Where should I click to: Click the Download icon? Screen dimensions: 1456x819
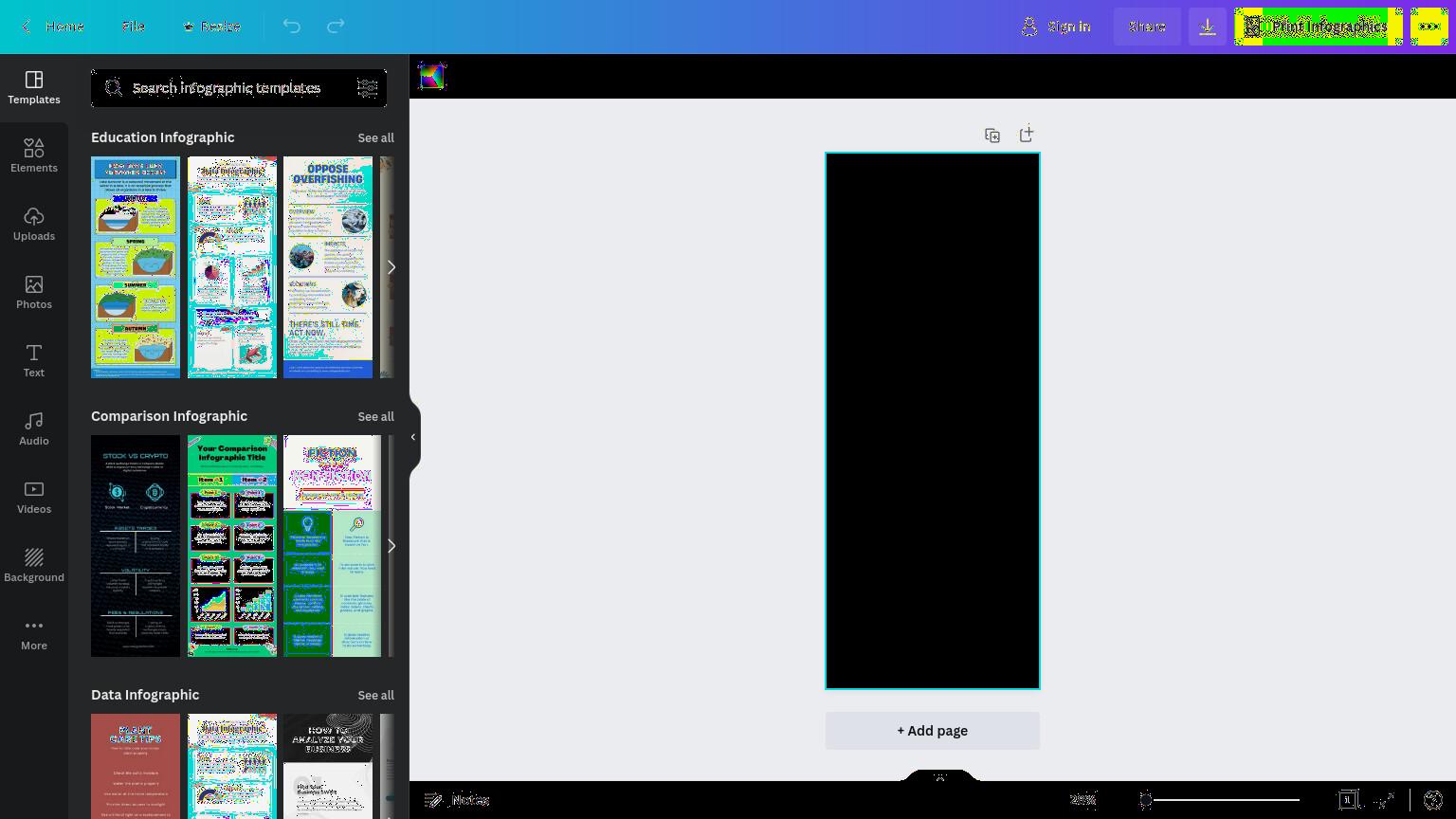[x=1208, y=27]
